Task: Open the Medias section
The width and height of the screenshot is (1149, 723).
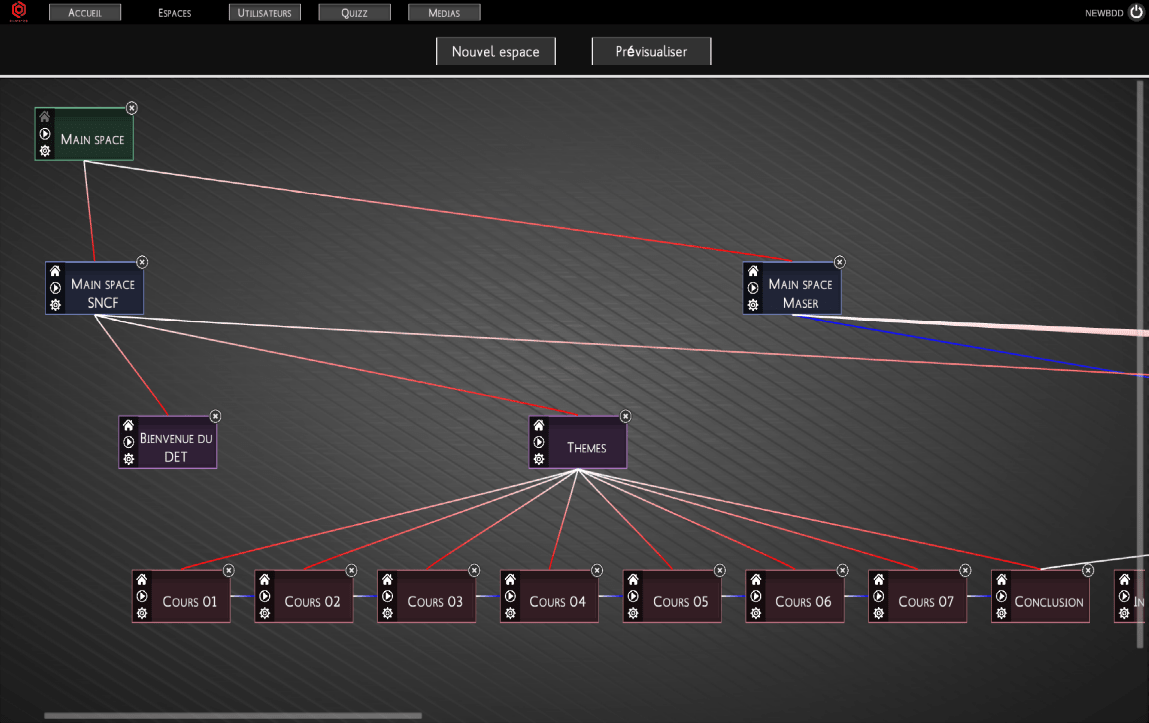Action: coord(443,12)
